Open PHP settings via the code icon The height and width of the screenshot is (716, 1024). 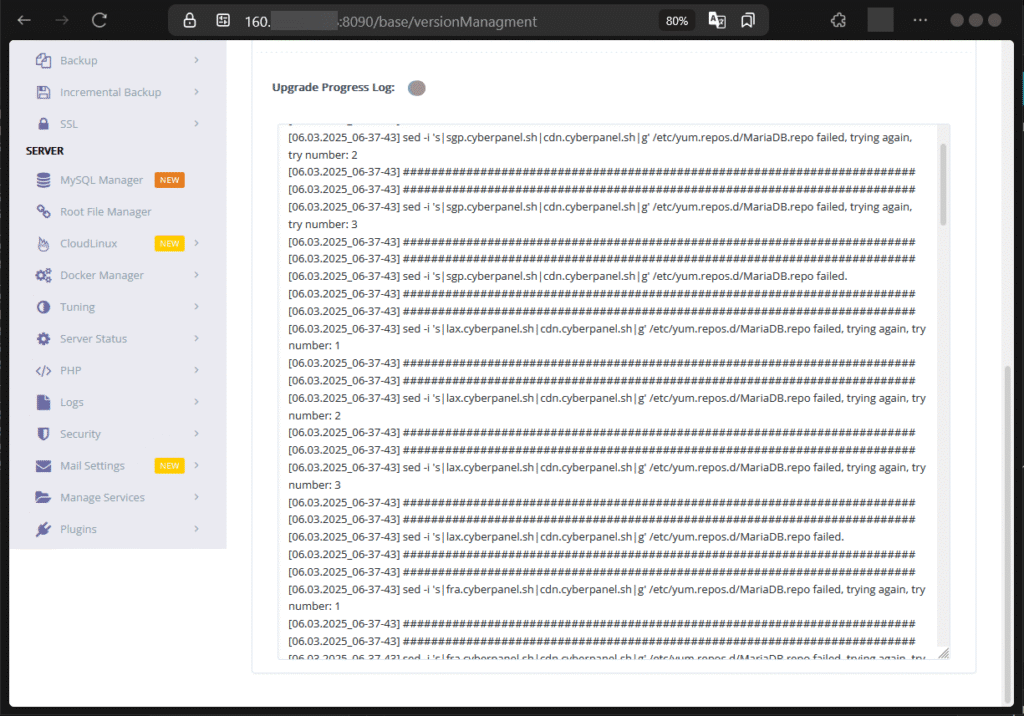[40, 370]
